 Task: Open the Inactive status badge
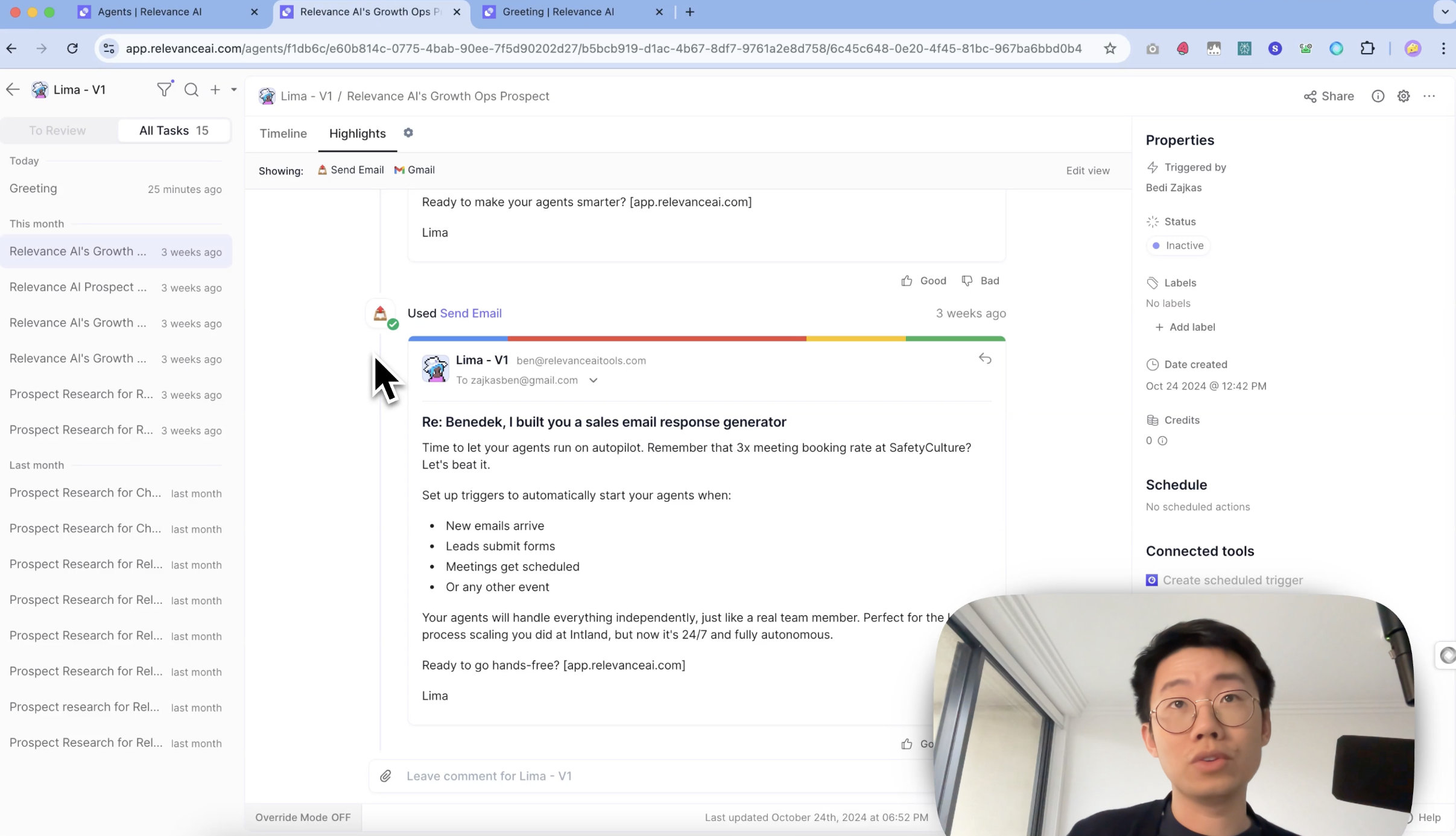coord(1178,245)
